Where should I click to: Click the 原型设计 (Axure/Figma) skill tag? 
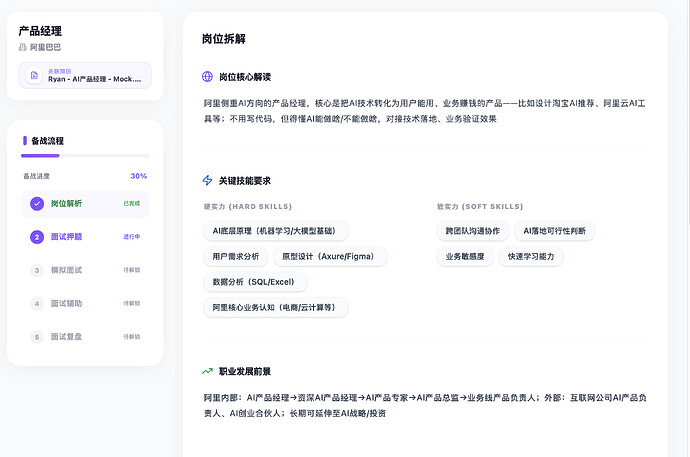click(330, 256)
